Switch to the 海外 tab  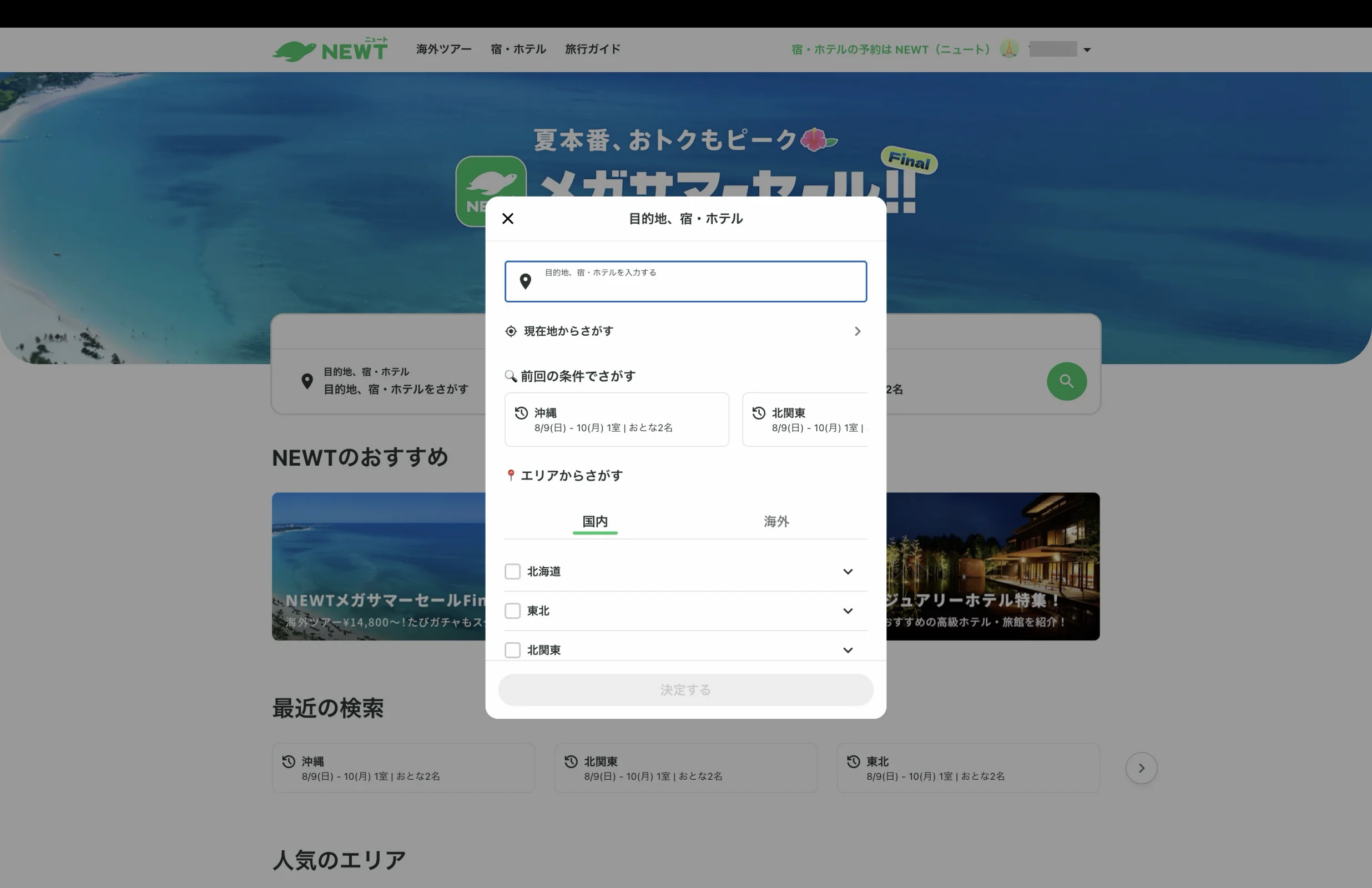[x=776, y=521]
